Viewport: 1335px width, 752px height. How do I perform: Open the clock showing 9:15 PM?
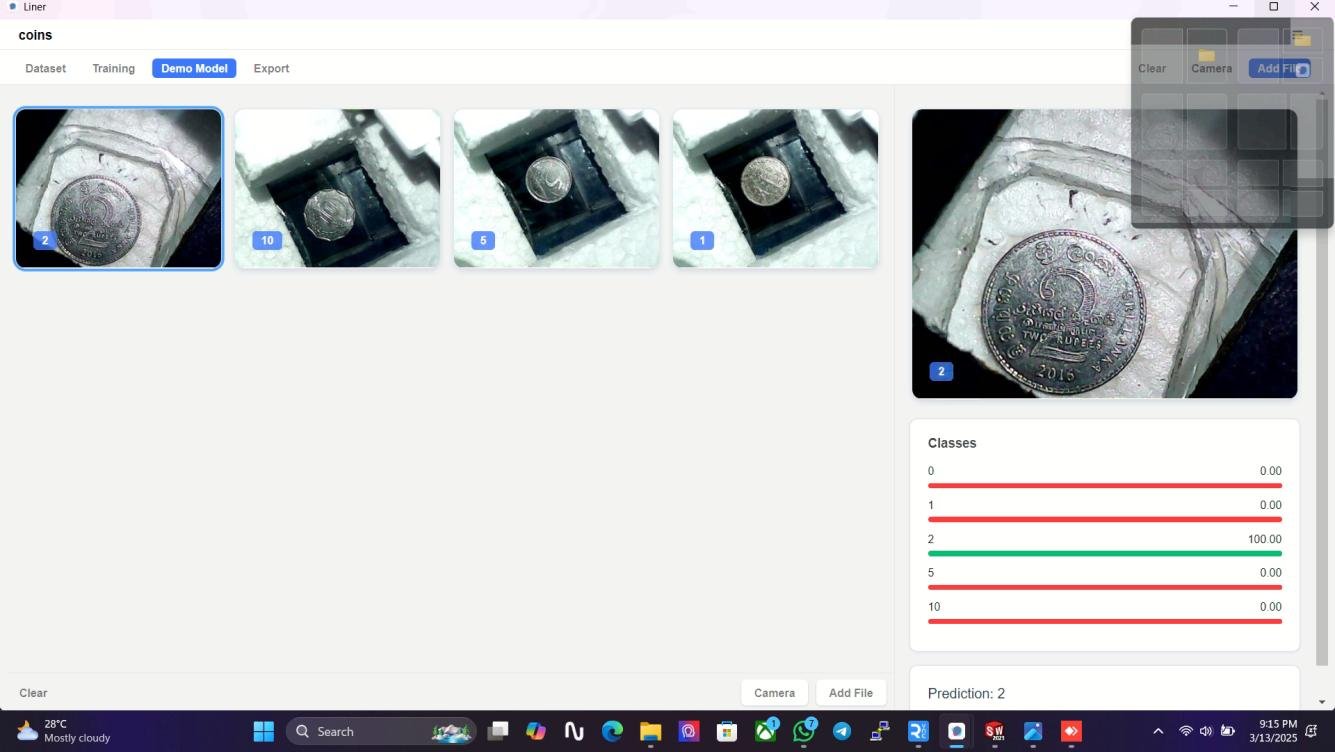click(1272, 731)
